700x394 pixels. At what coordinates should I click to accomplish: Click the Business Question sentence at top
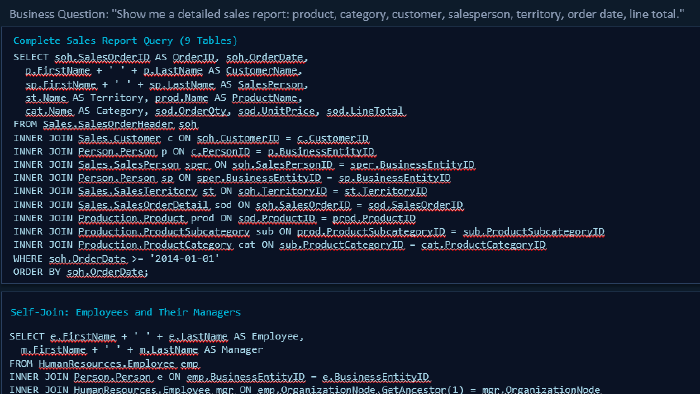(x=346, y=14)
